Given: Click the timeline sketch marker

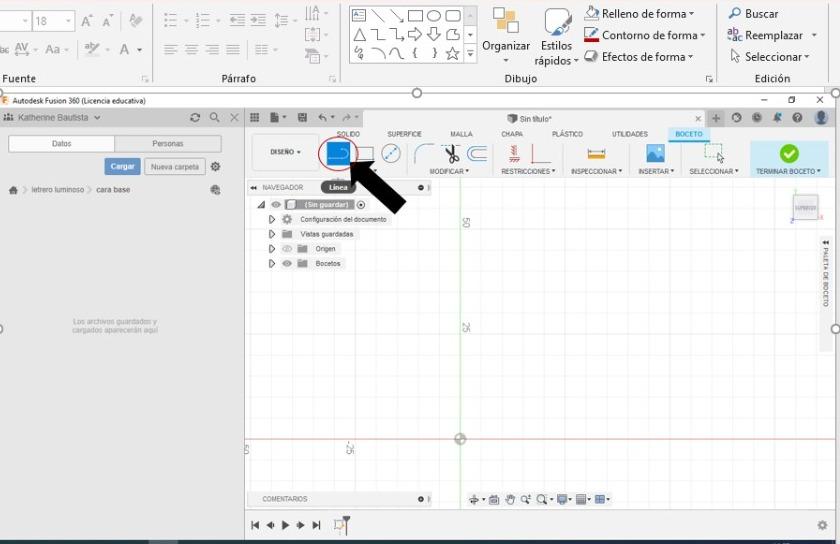Looking at the screenshot, I should [339, 525].
